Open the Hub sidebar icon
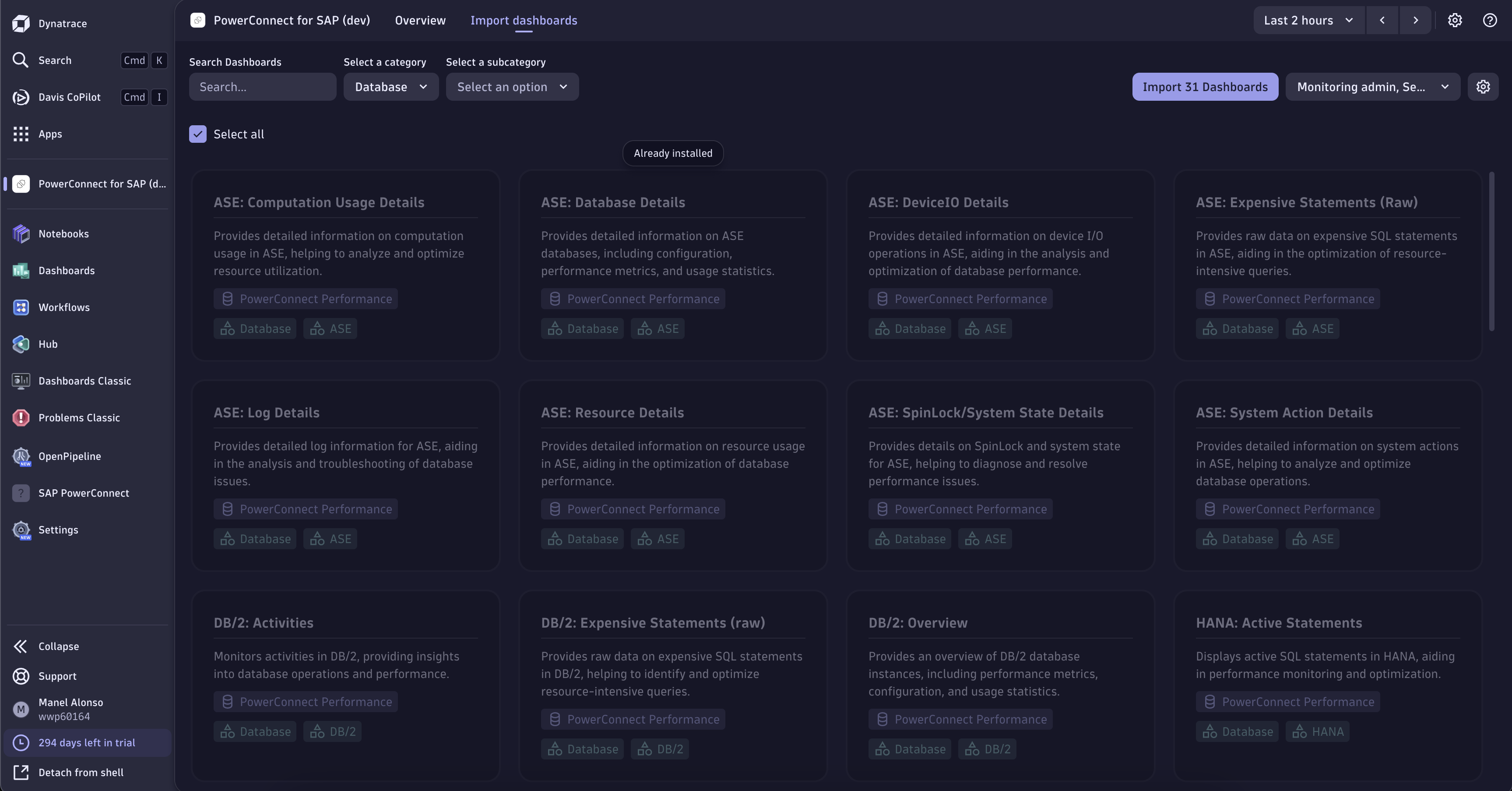 21,344
